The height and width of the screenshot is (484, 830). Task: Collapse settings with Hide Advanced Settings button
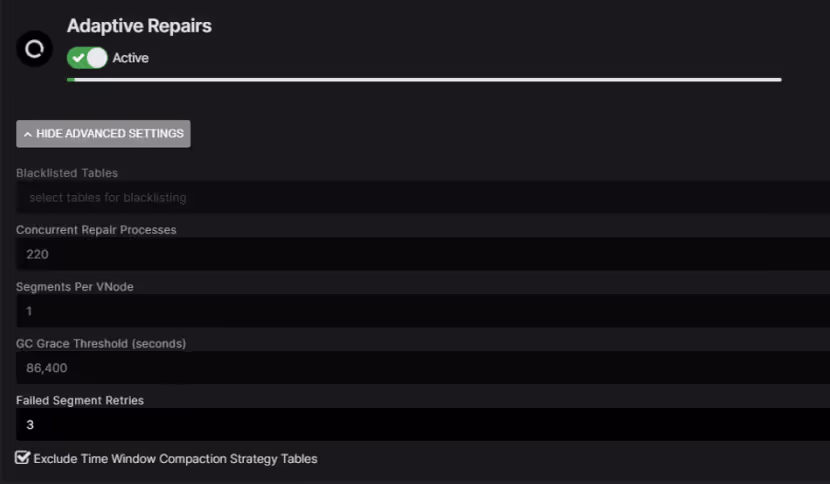pyautogui.click(x=103, y=134)
